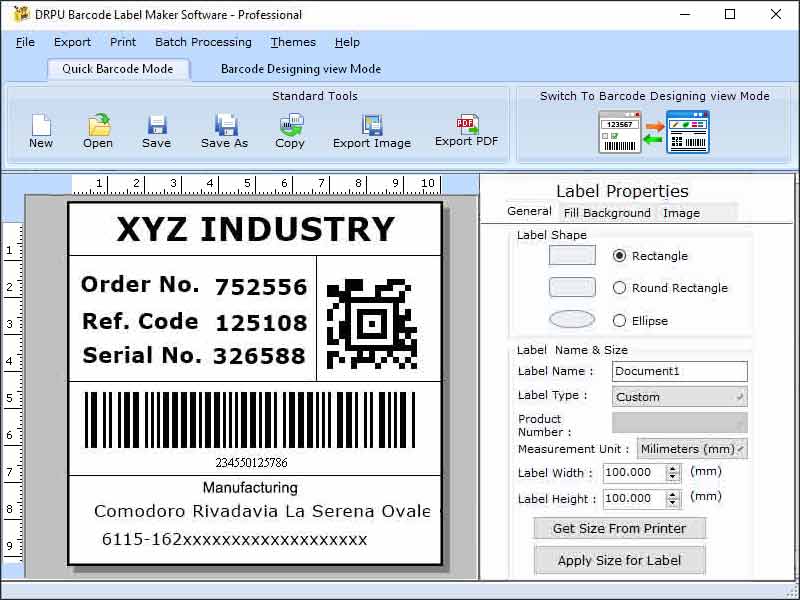The height and width of the screenshot is (600, 800).
Task: Select the Ellipse label shape
Action: [621, 319]
